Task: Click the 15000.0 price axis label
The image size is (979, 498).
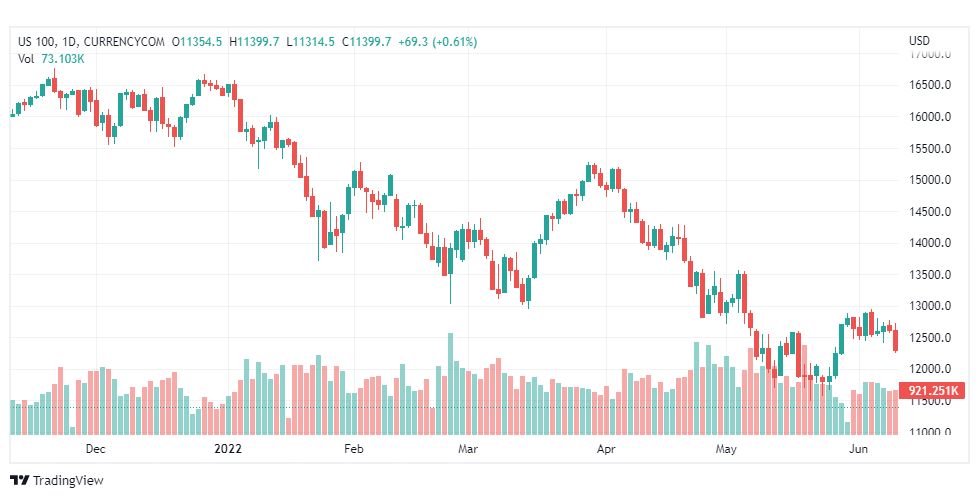Action: pyautogui.click(x=930, y=180)
